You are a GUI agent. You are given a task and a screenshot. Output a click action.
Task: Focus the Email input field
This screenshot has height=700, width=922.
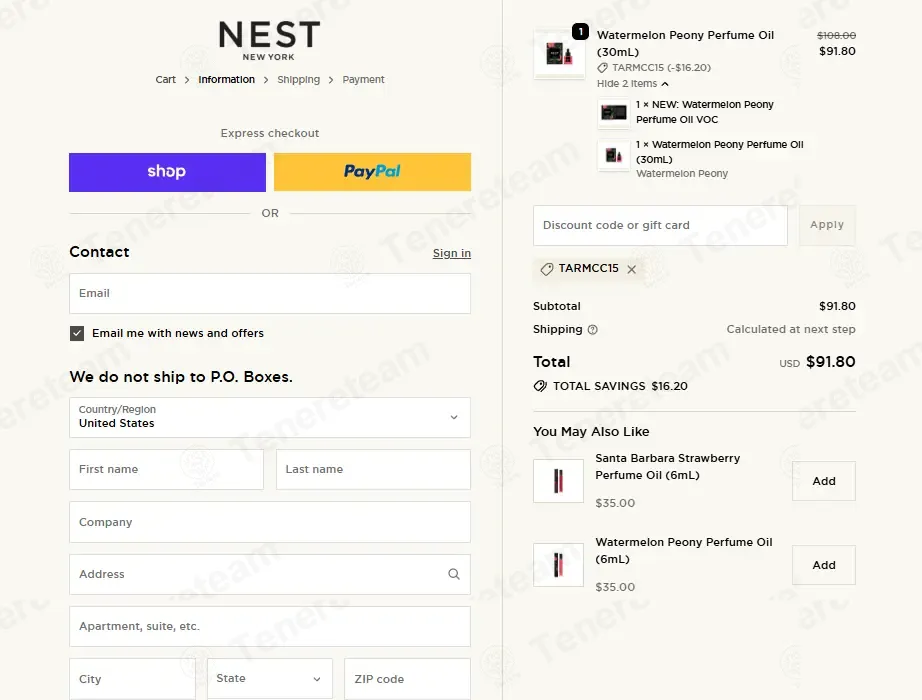pos(270,294)
